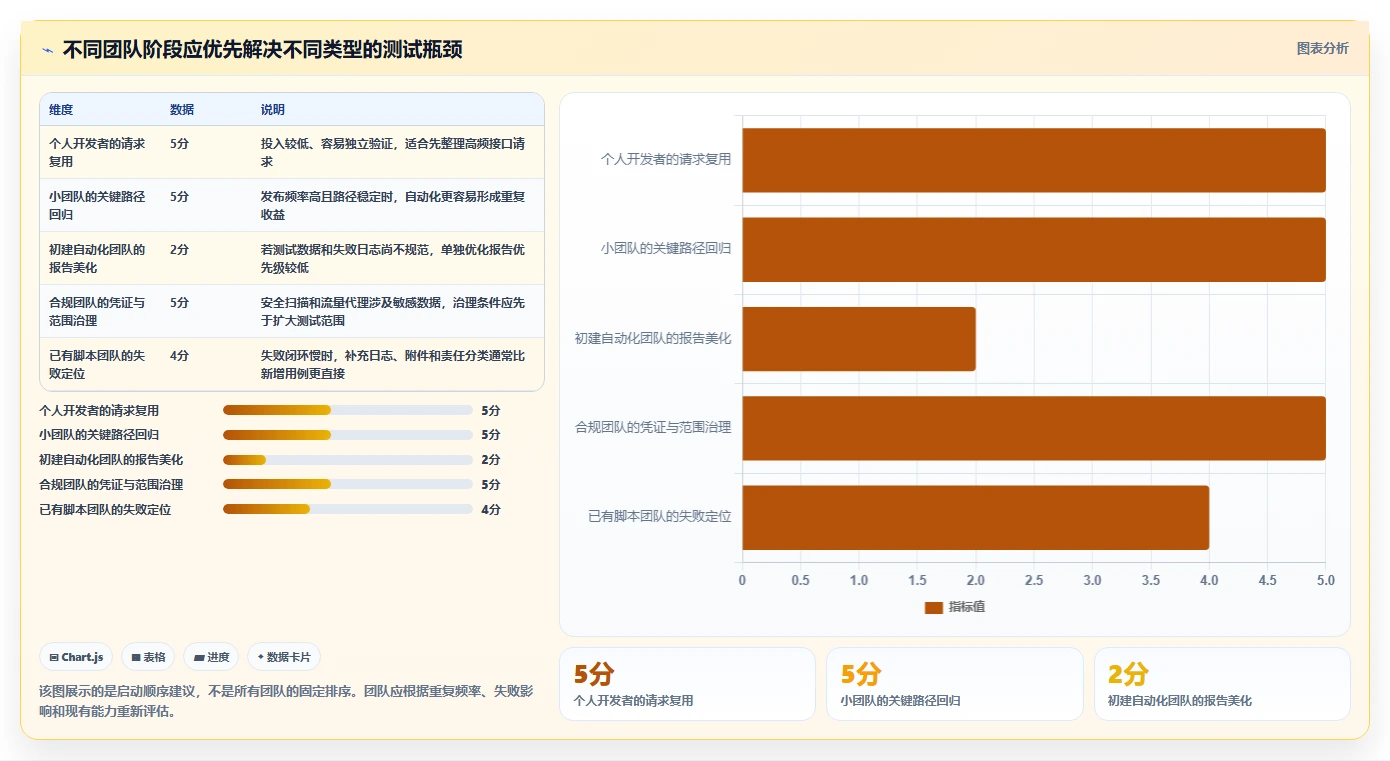
Task: Click the 小团队的关键路径回归 progress bar
Action: pos(347,435)
